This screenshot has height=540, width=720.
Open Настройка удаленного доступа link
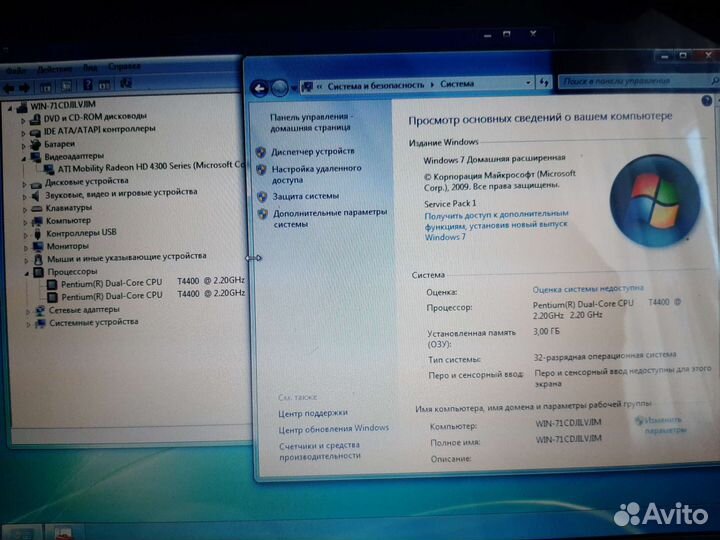coord(317,174)
